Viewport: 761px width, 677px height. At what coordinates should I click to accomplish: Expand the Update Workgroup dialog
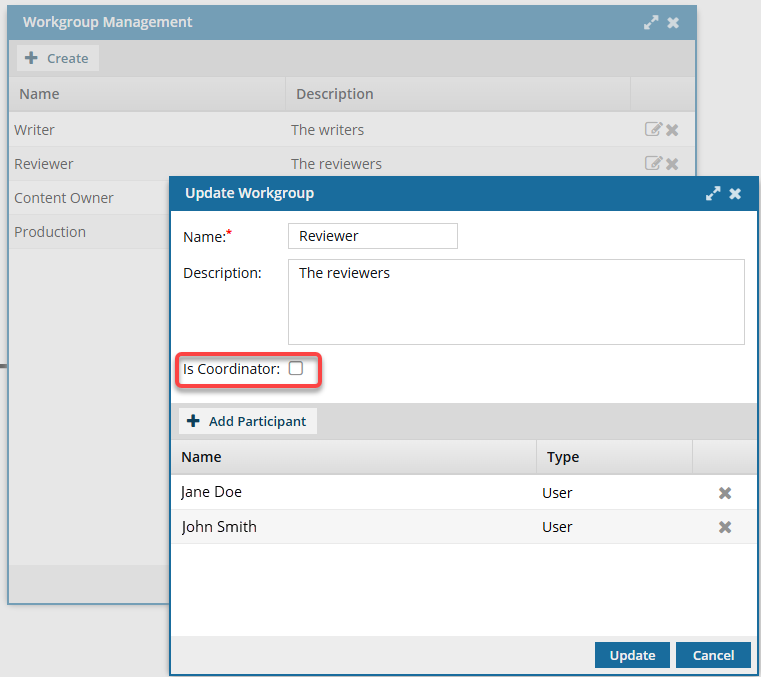pos(713,194)
